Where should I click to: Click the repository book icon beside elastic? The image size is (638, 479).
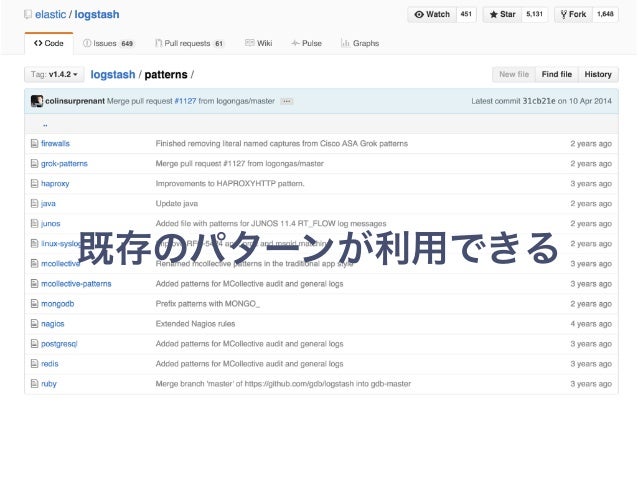coord(28,15)
